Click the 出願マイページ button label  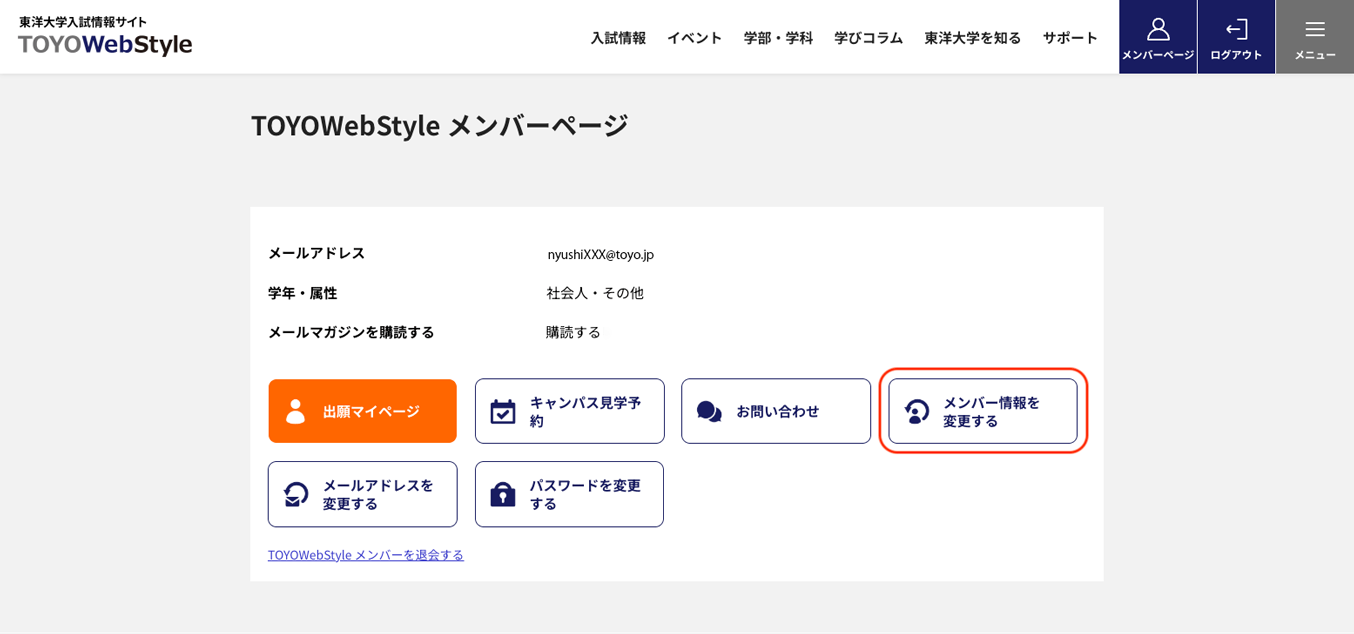[371, 411]
